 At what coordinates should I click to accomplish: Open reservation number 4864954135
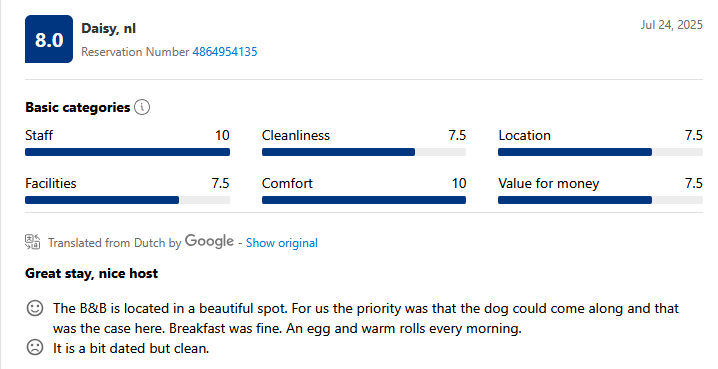225,52
